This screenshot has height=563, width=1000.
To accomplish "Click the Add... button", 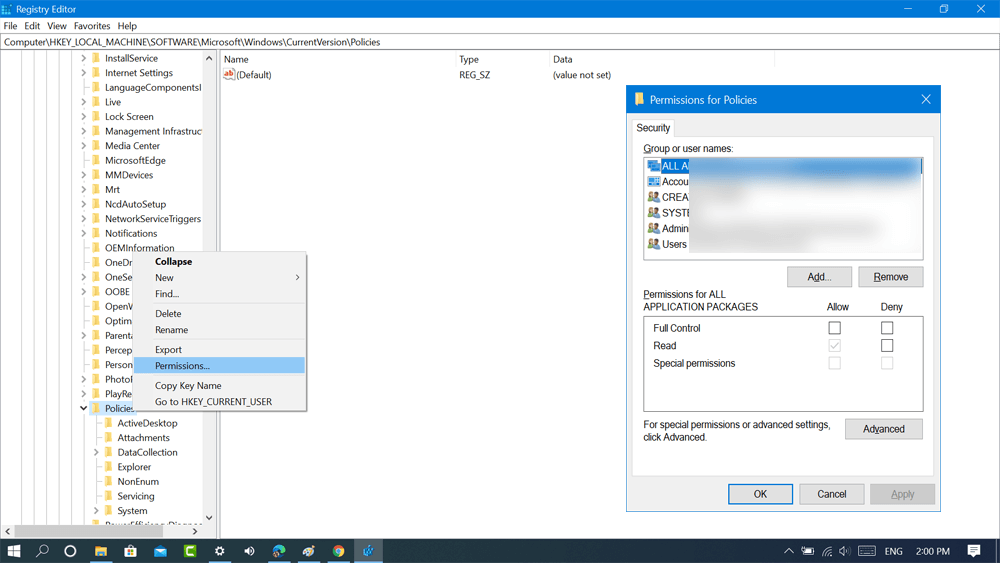I will pos(819,277).
